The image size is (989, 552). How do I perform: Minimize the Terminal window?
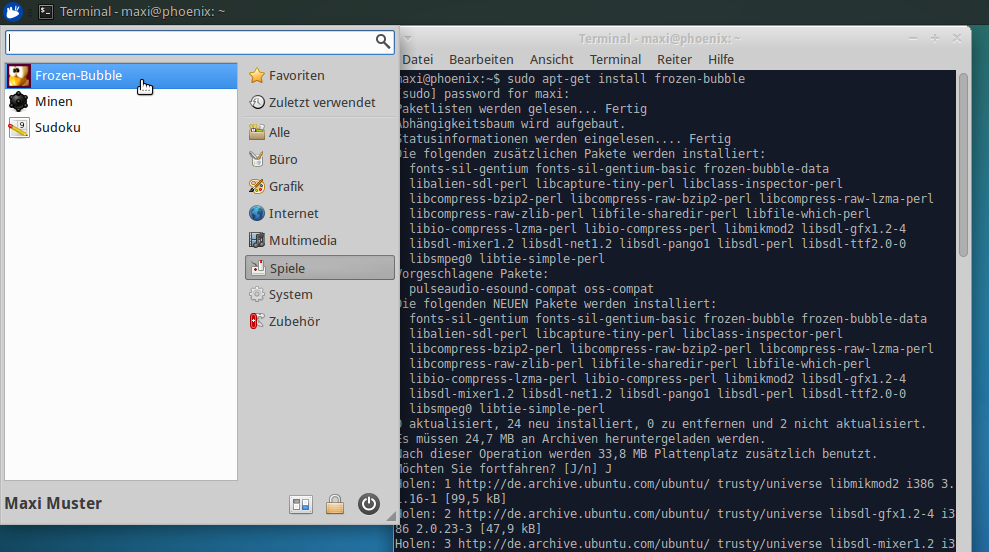tap(913, 38)
